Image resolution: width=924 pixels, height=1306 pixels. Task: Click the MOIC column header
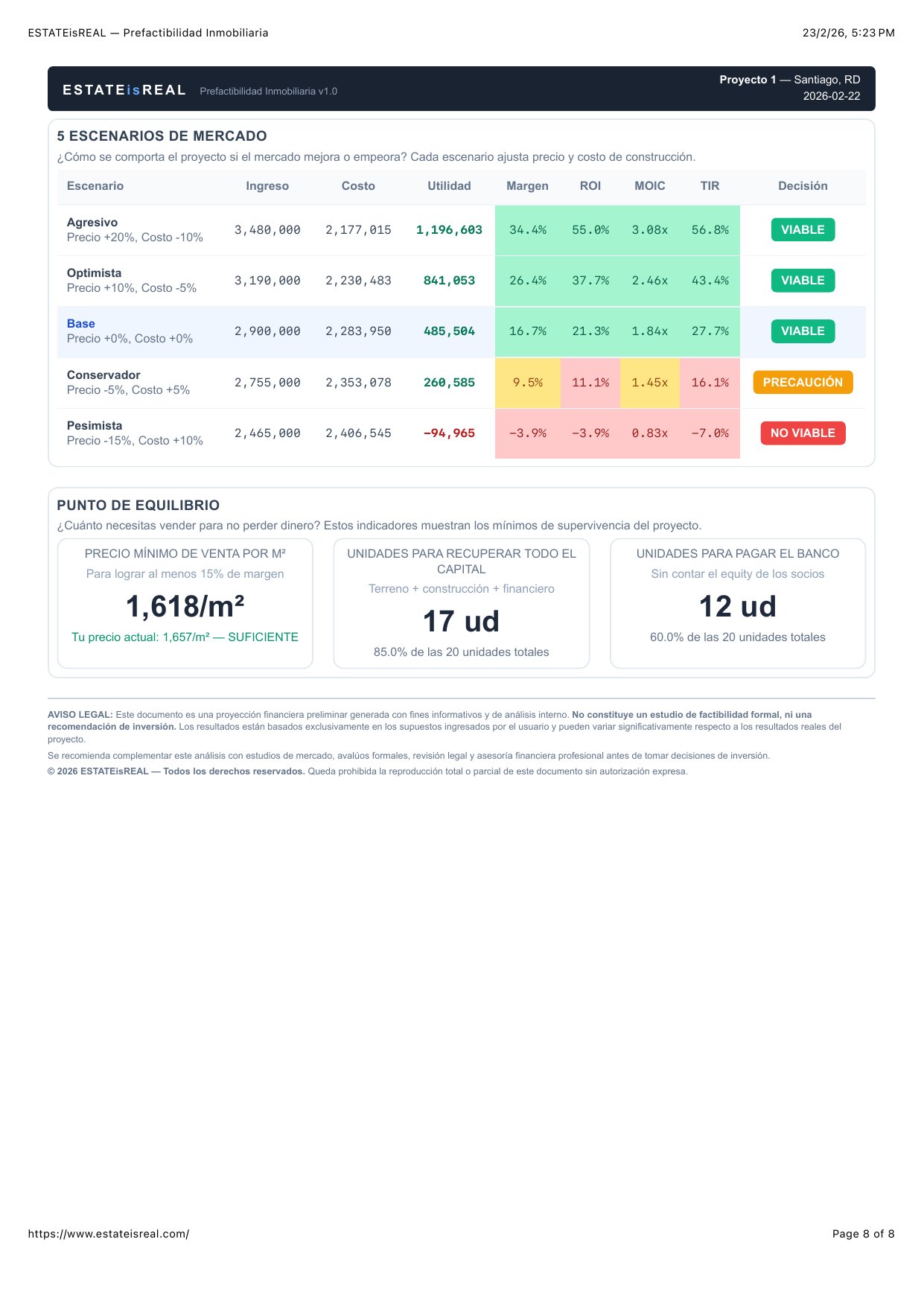[649, 186]
